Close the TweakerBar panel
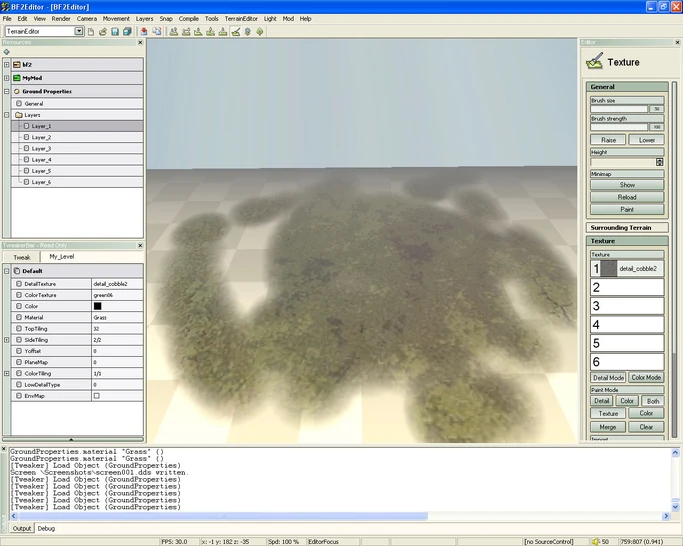 click(x=142, y=245)
